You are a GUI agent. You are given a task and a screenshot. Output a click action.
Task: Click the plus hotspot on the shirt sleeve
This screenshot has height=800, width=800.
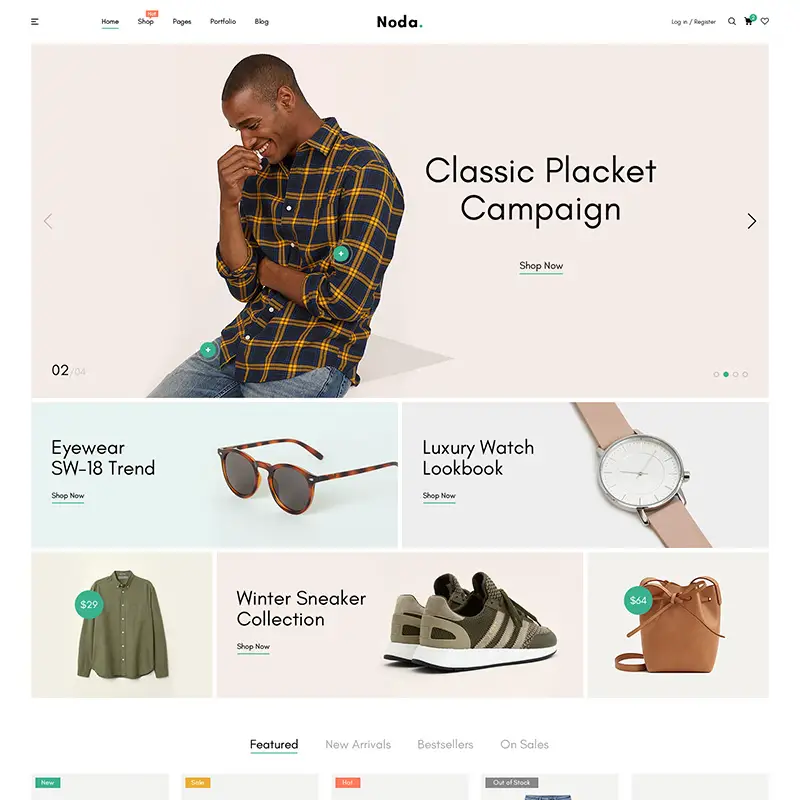[x=341, y=254]
